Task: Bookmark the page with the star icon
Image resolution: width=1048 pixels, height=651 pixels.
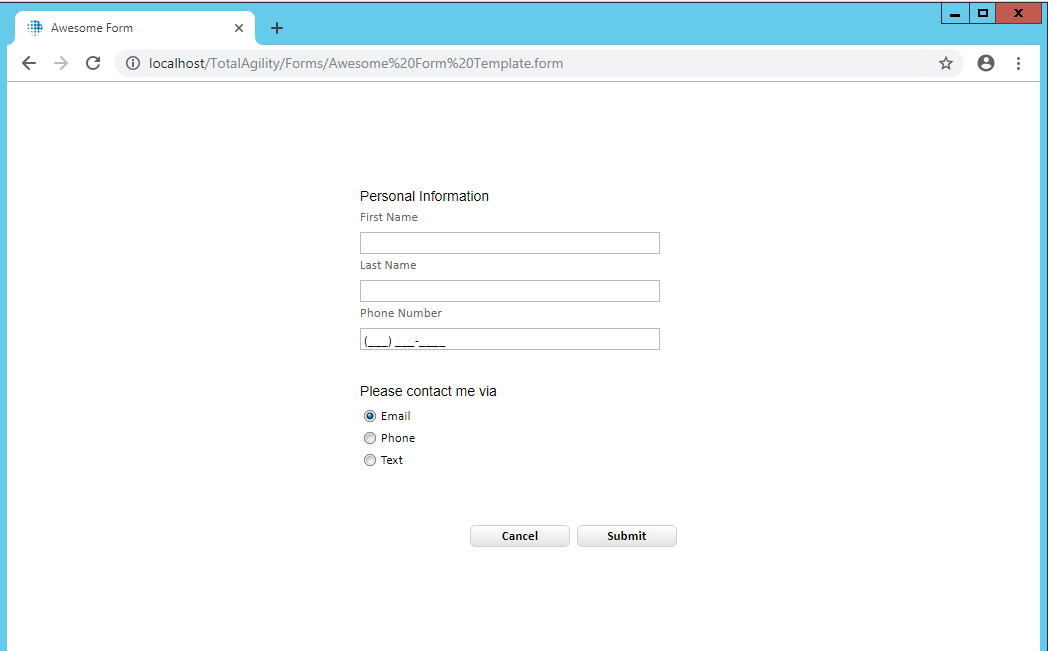Action: 946,62
